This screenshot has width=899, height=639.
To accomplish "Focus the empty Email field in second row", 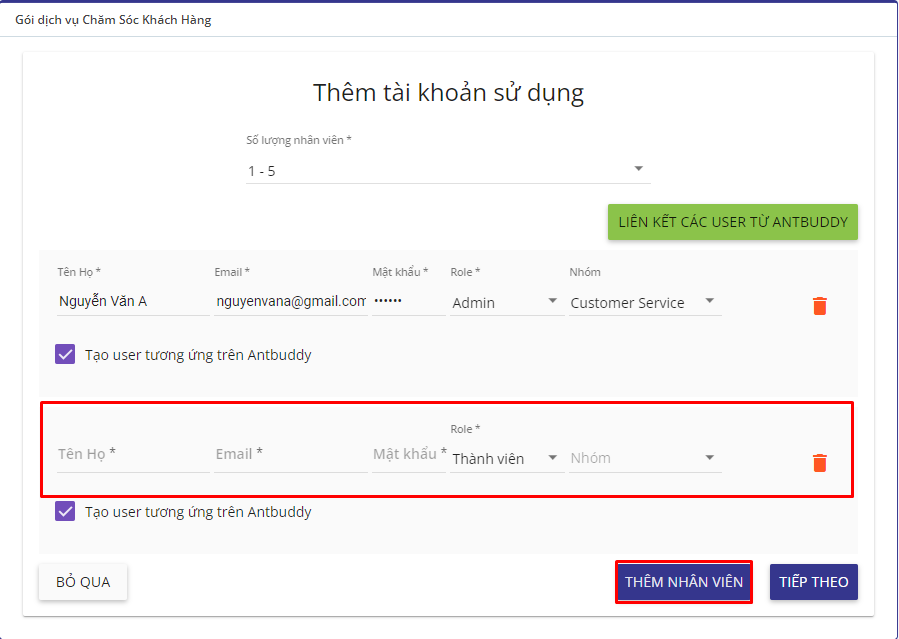I will (x=291, y=454).
